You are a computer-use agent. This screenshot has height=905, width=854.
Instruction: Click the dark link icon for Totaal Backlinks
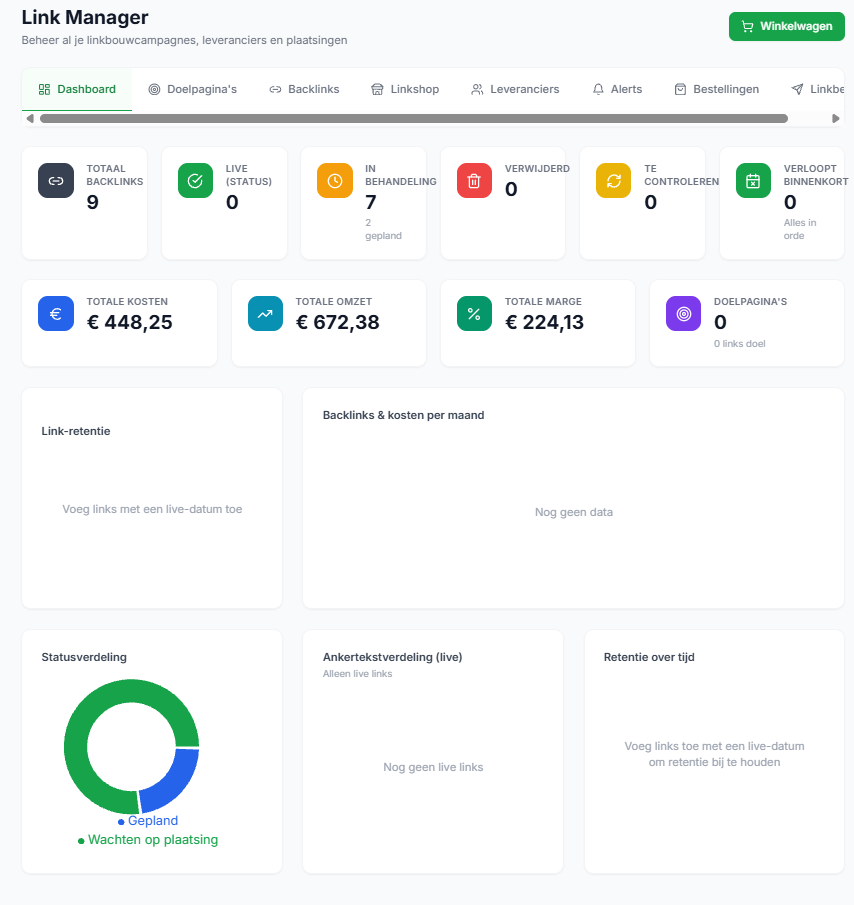click(56, 181)
